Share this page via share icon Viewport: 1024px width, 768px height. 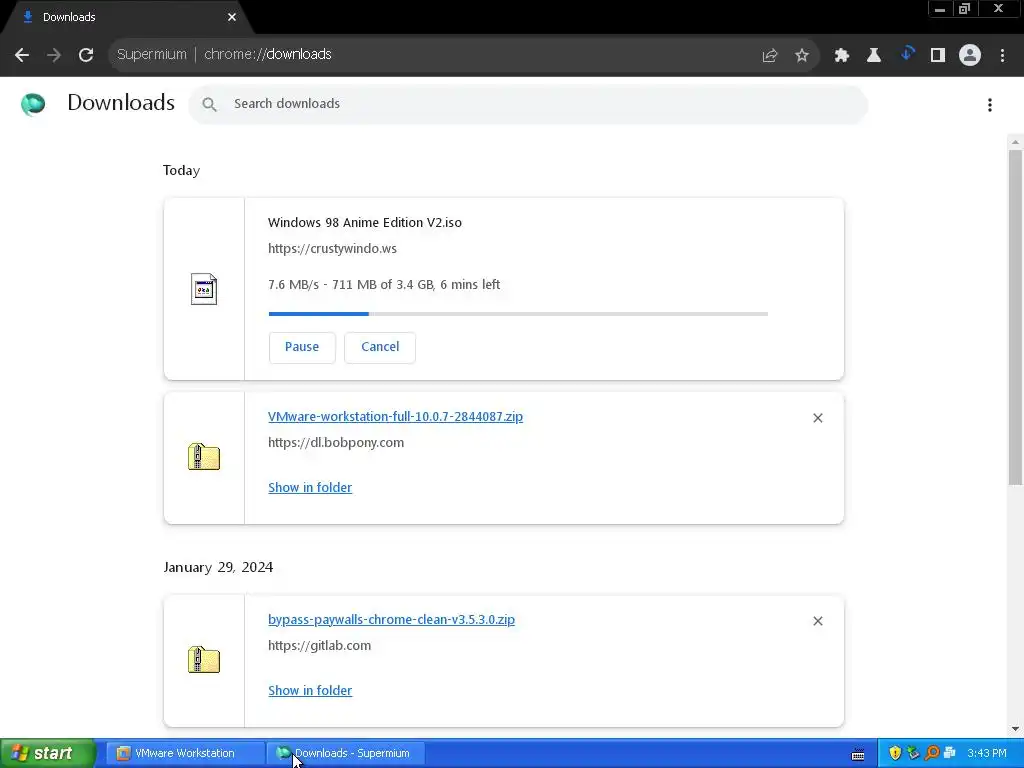click(770, 56)
